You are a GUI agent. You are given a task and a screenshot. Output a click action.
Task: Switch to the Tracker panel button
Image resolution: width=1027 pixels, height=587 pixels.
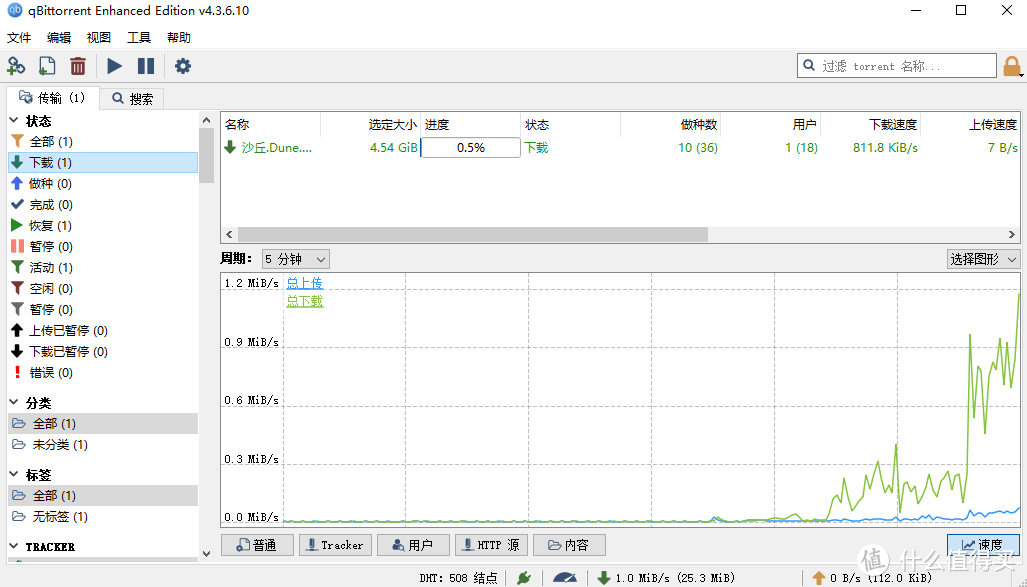point(335,544)
